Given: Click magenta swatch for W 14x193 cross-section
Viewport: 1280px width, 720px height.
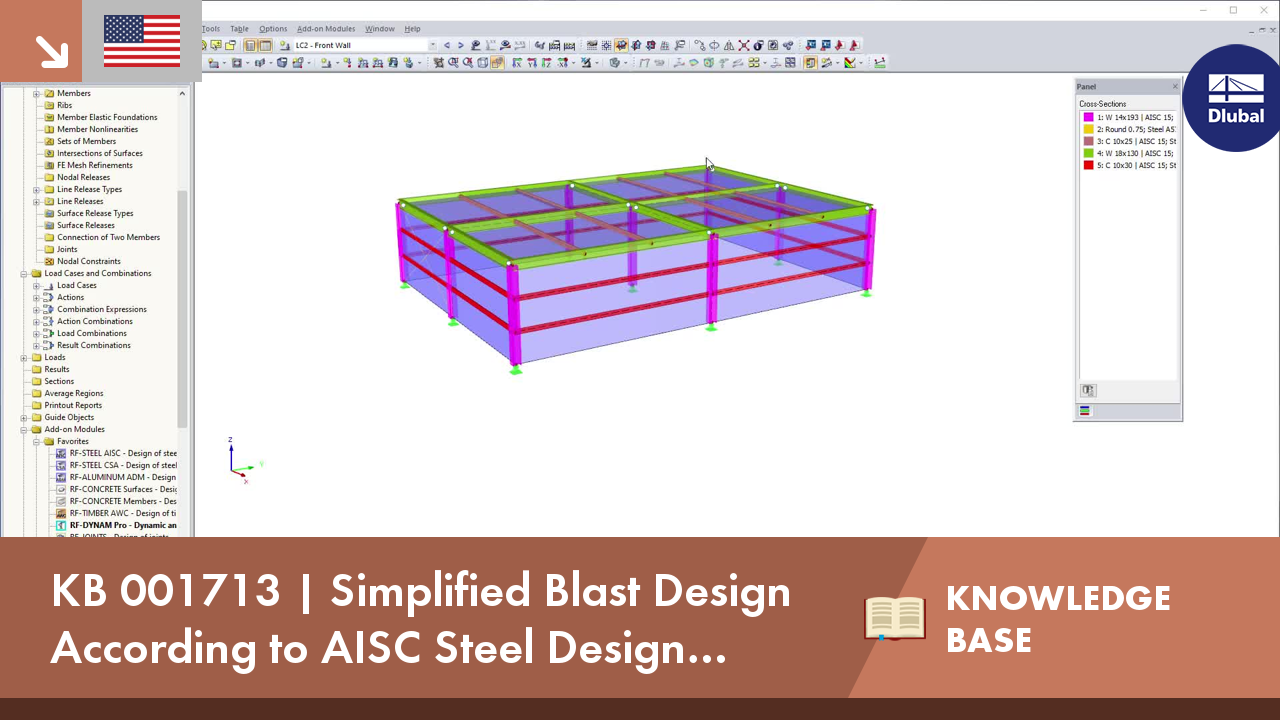Looking at the screenshot, I should (x=1088, y=117).
